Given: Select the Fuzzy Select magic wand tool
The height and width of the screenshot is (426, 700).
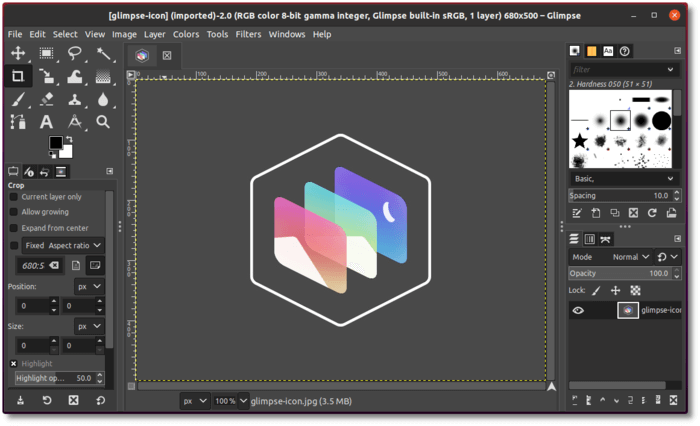Looking at the screenshot, I should (103, 53).
